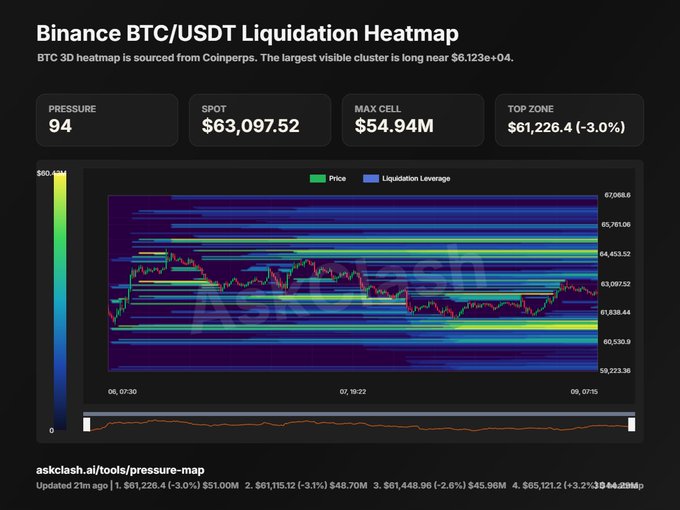Click the Binance BTC/USDT Liquidation Heatmap title
680x510 pixels.
click(x=247, y=33)
